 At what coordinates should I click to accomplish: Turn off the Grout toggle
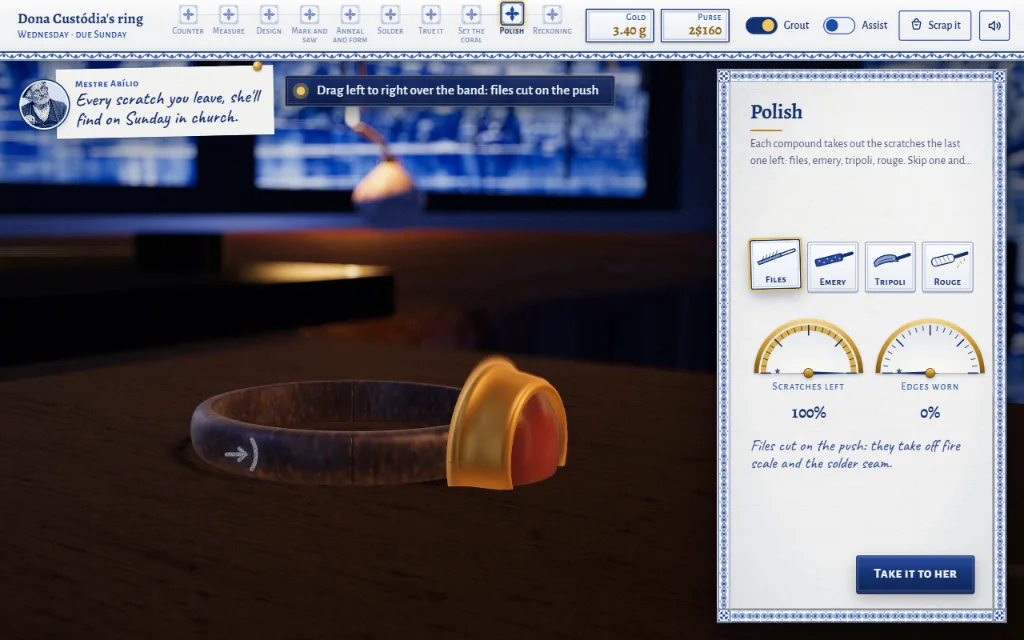(761, 25)
